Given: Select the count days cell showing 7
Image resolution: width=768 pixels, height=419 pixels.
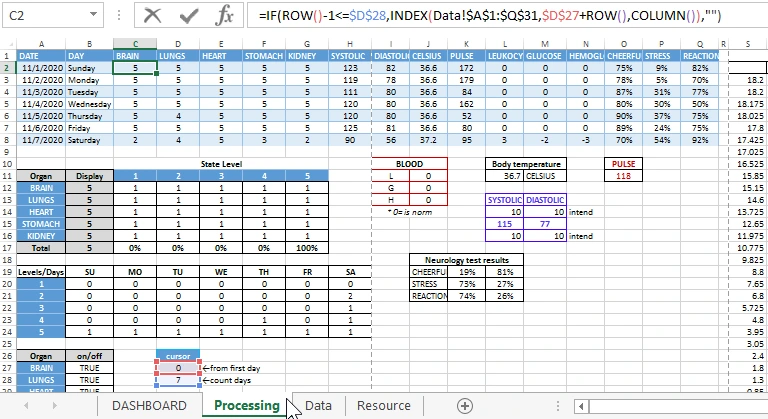Looking at the screenshot, I should tap(178, 380).
